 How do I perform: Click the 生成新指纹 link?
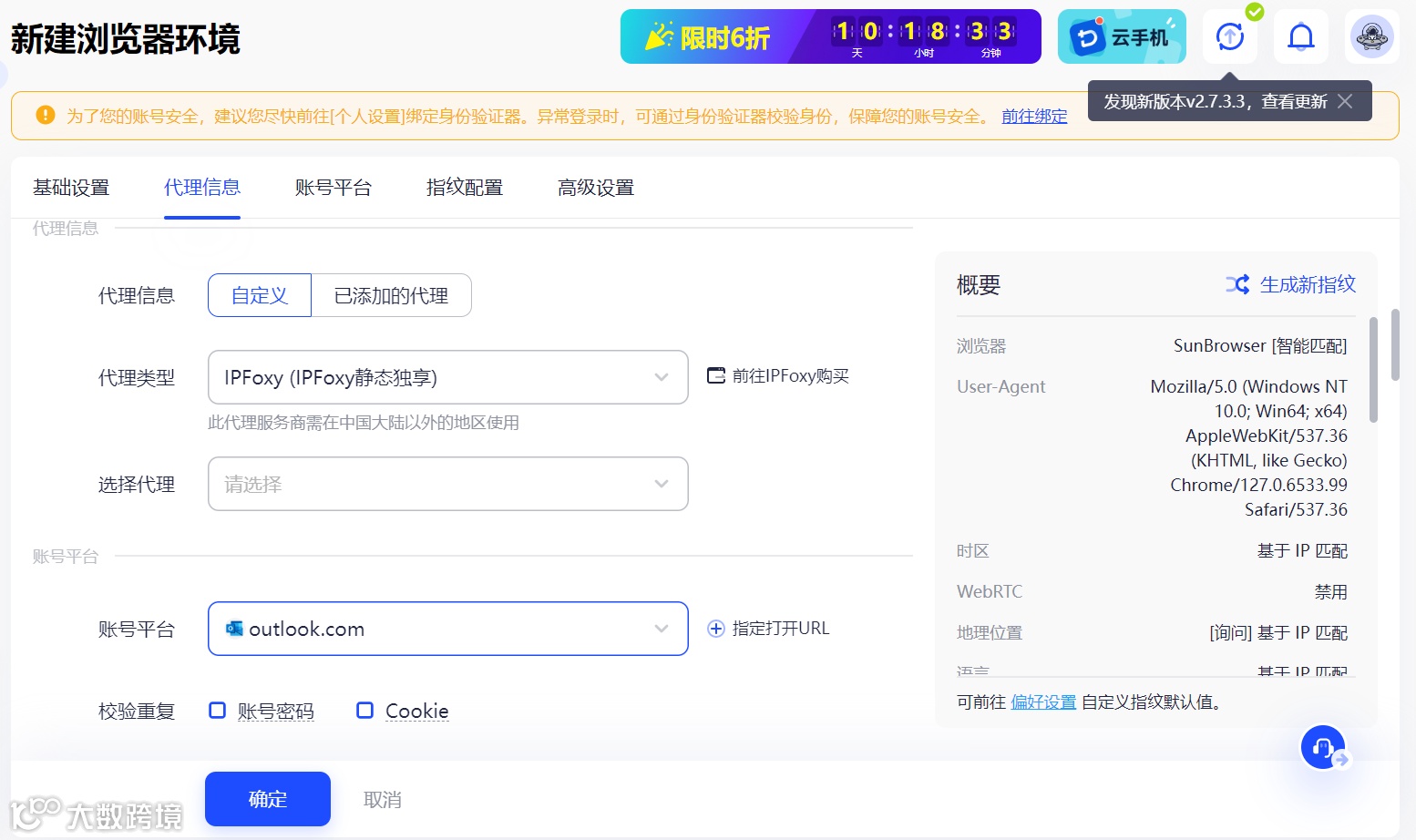tap(1308, 284)
